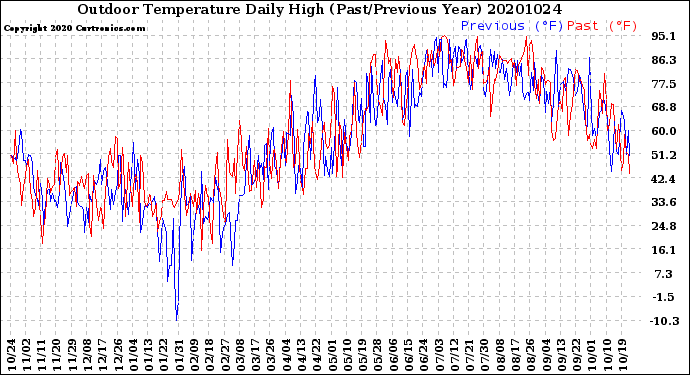
Task: Click the 11/11 x-axis date label
Action: coord(41,355)
